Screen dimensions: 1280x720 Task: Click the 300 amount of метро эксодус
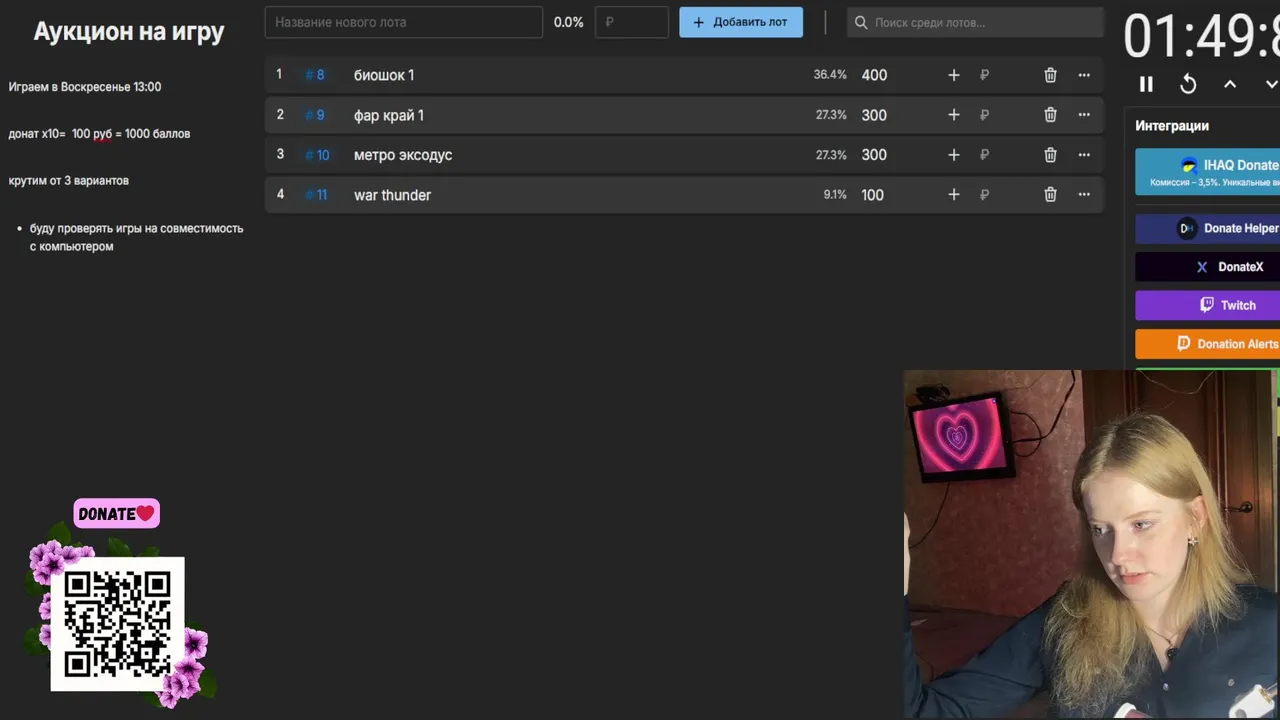point(874,155)
